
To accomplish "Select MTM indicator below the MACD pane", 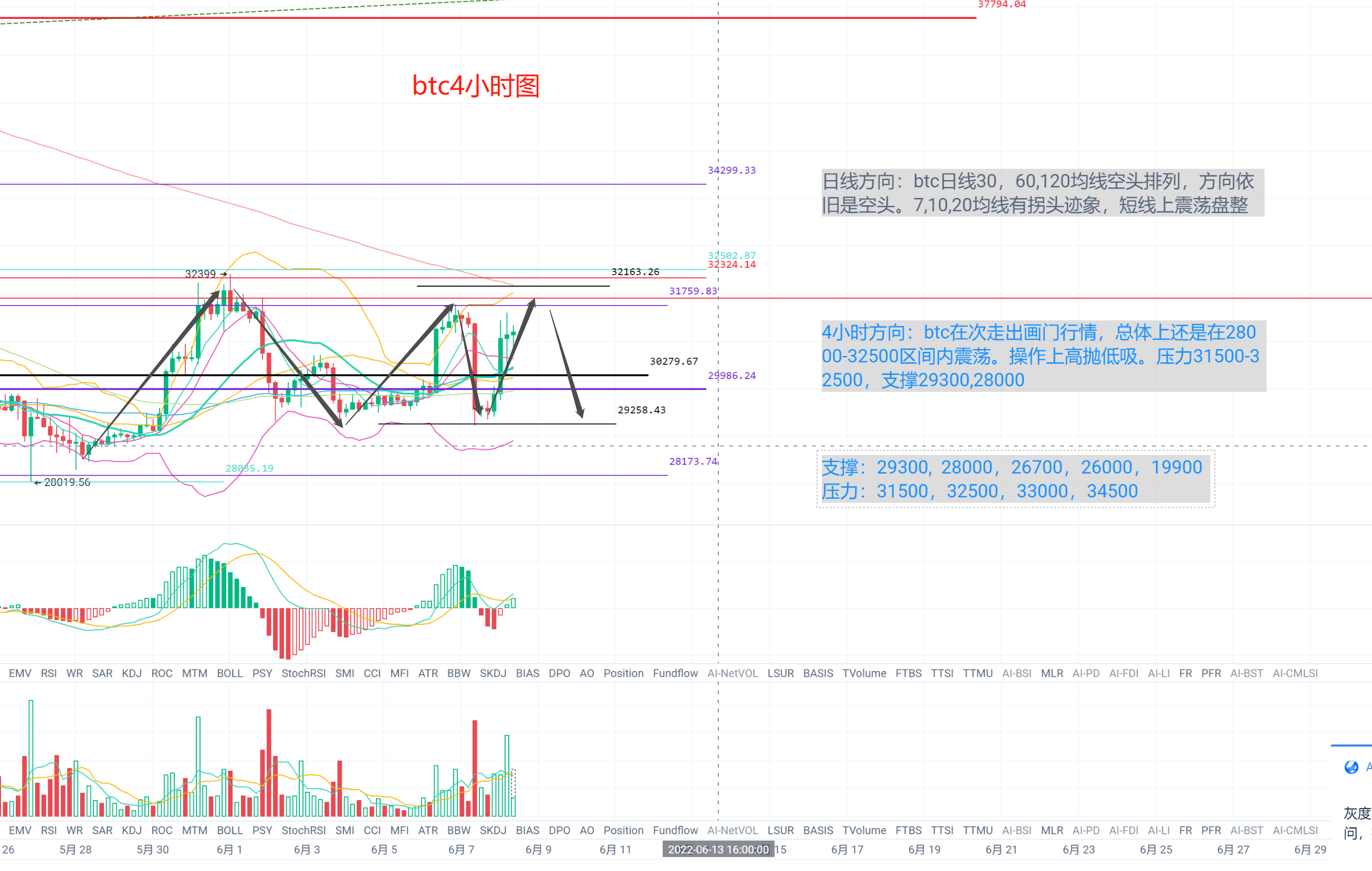I will 195,673.
